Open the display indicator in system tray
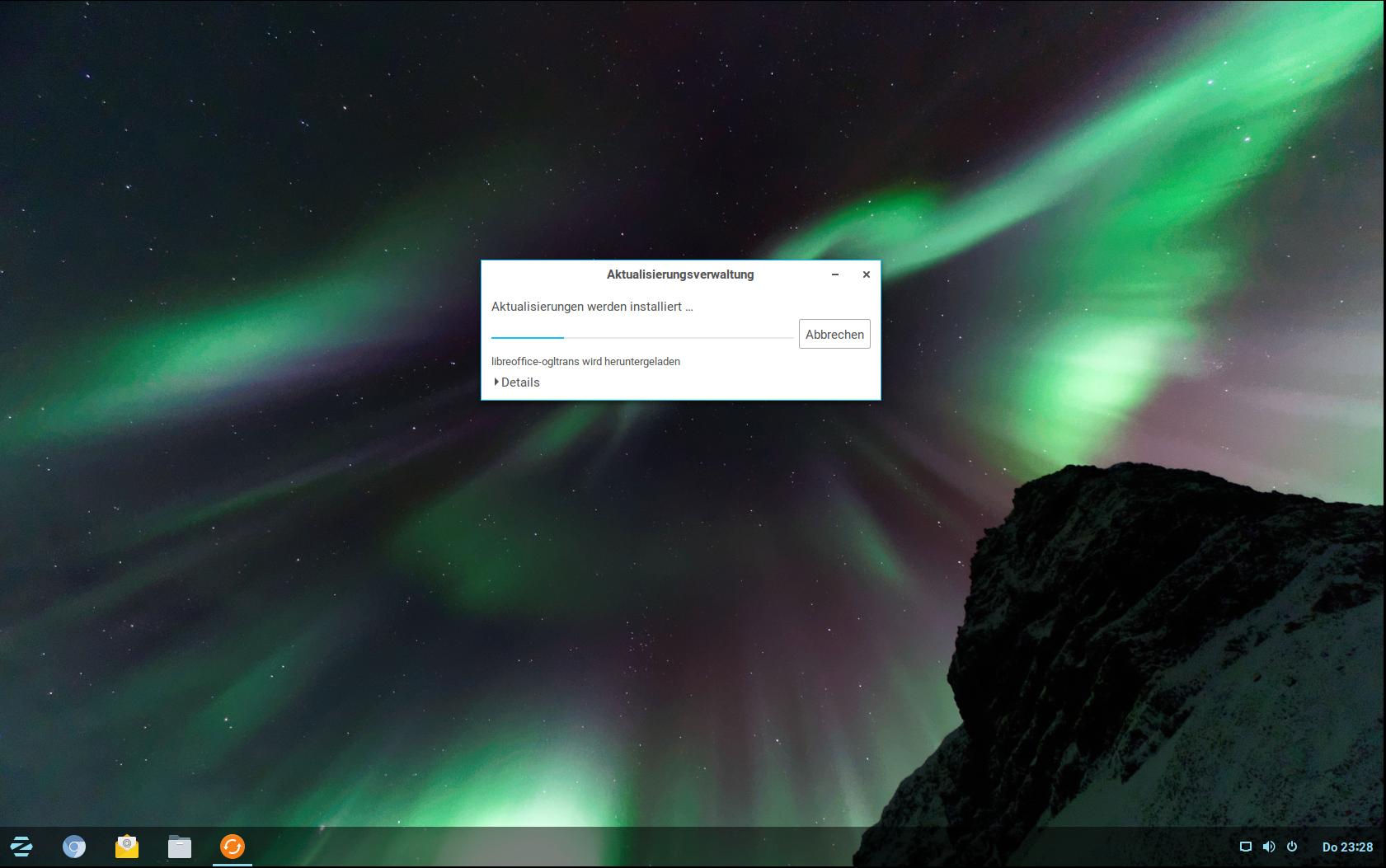 click(x=1246, y=847)
